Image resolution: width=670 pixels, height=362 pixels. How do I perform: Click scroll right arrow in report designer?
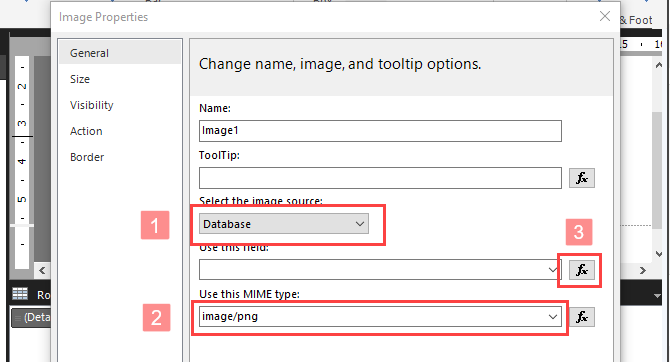click(643, 270)
